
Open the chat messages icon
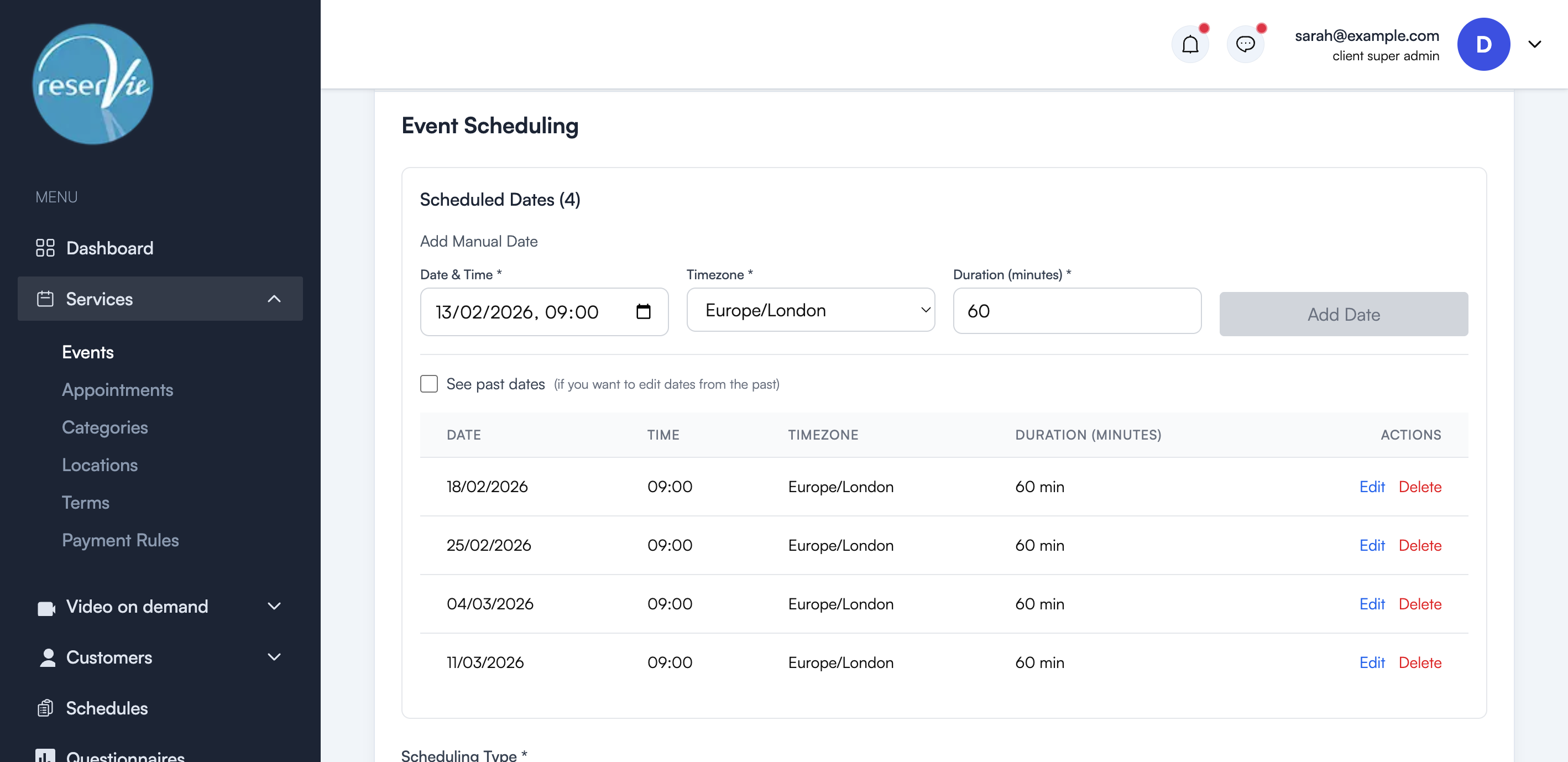1246,43
